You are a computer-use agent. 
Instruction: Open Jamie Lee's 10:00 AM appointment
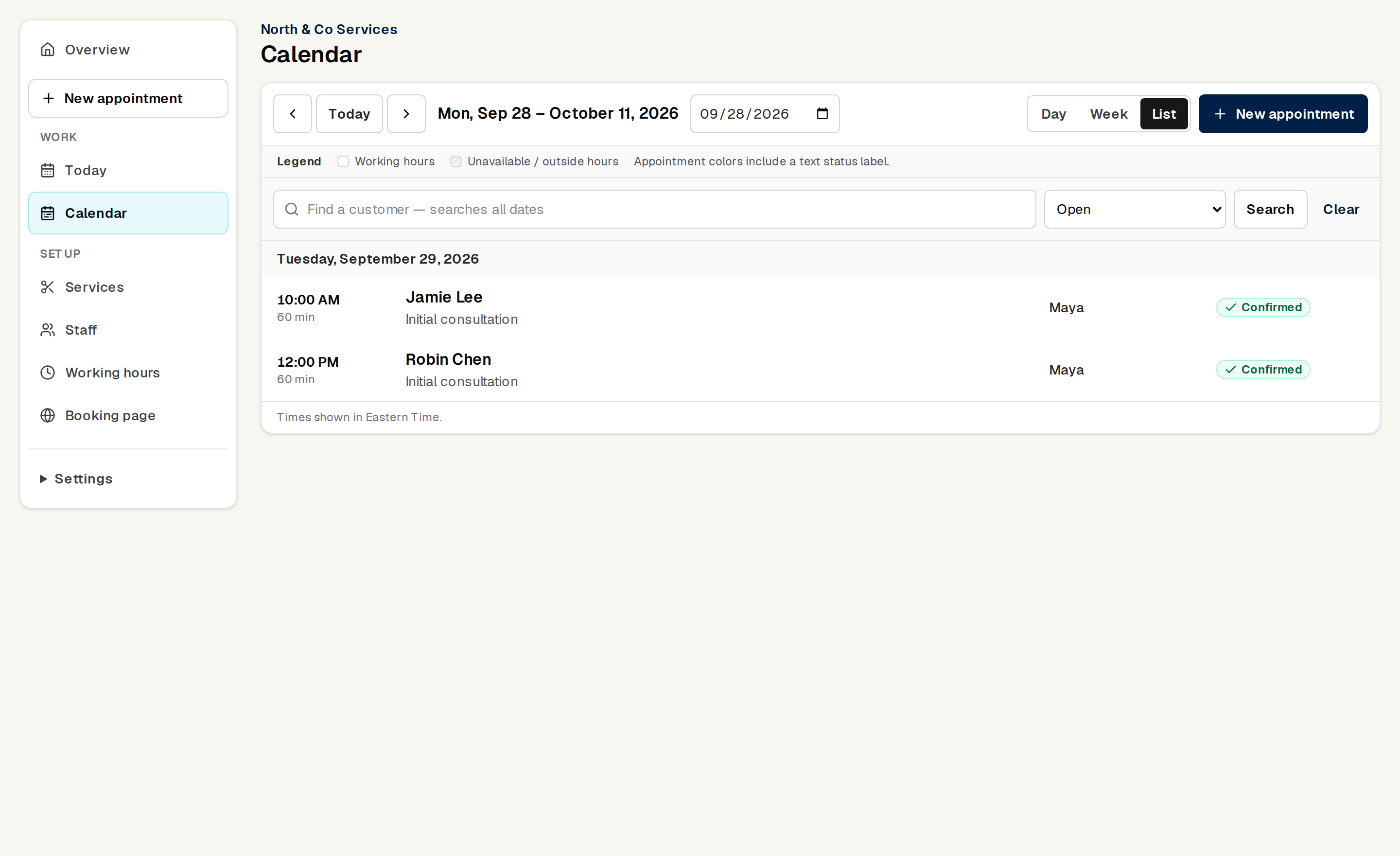pos(820,307)
